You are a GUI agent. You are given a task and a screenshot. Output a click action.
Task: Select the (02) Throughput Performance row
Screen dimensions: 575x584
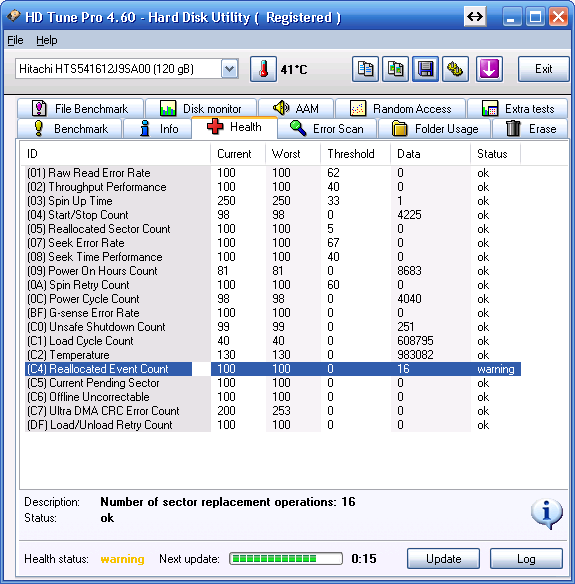coord(273,187)
